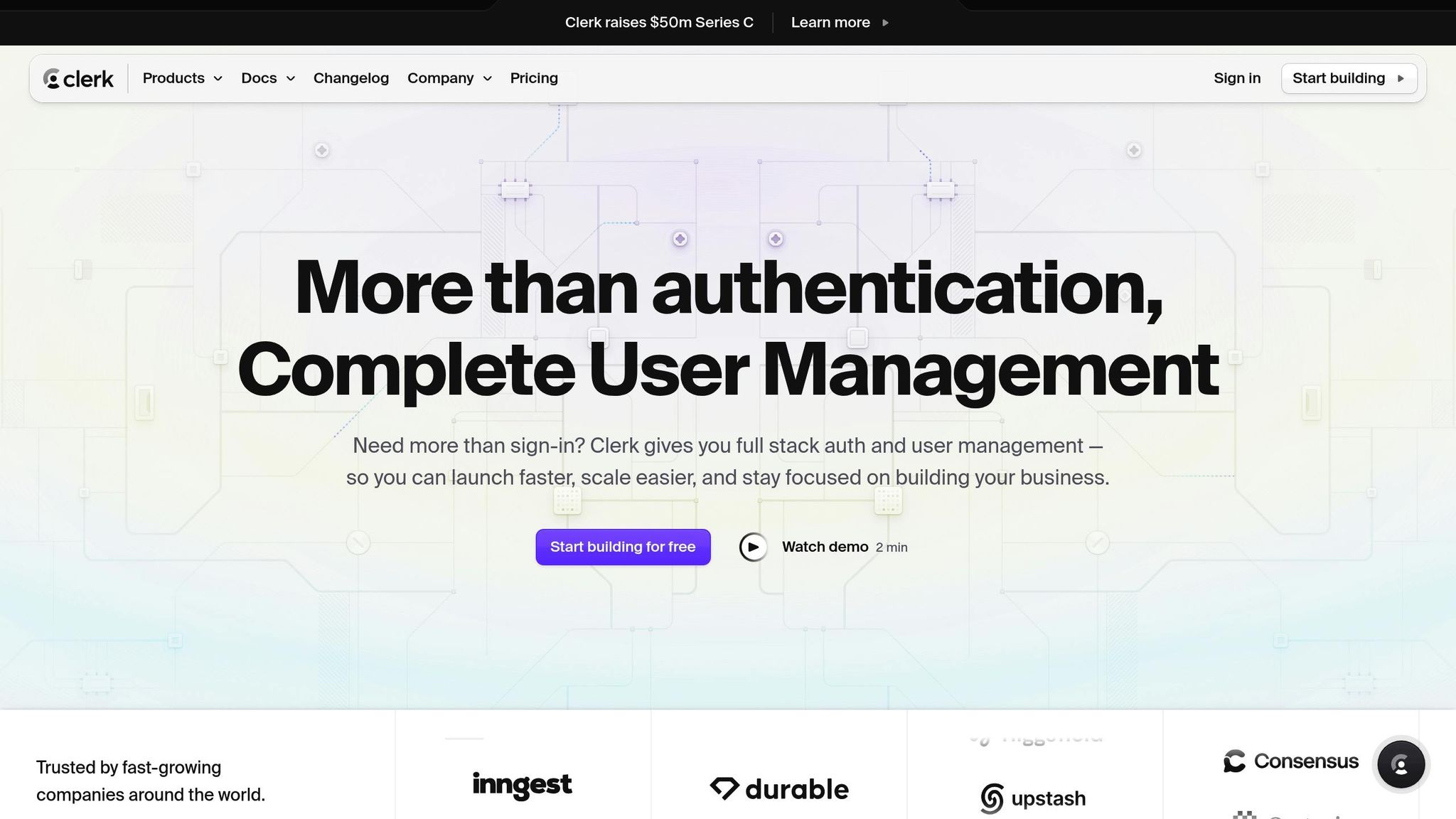Click the Durable diamond logo
Image resolution: width=1456 pixels, height=819 pixels.
pos(724,788)
